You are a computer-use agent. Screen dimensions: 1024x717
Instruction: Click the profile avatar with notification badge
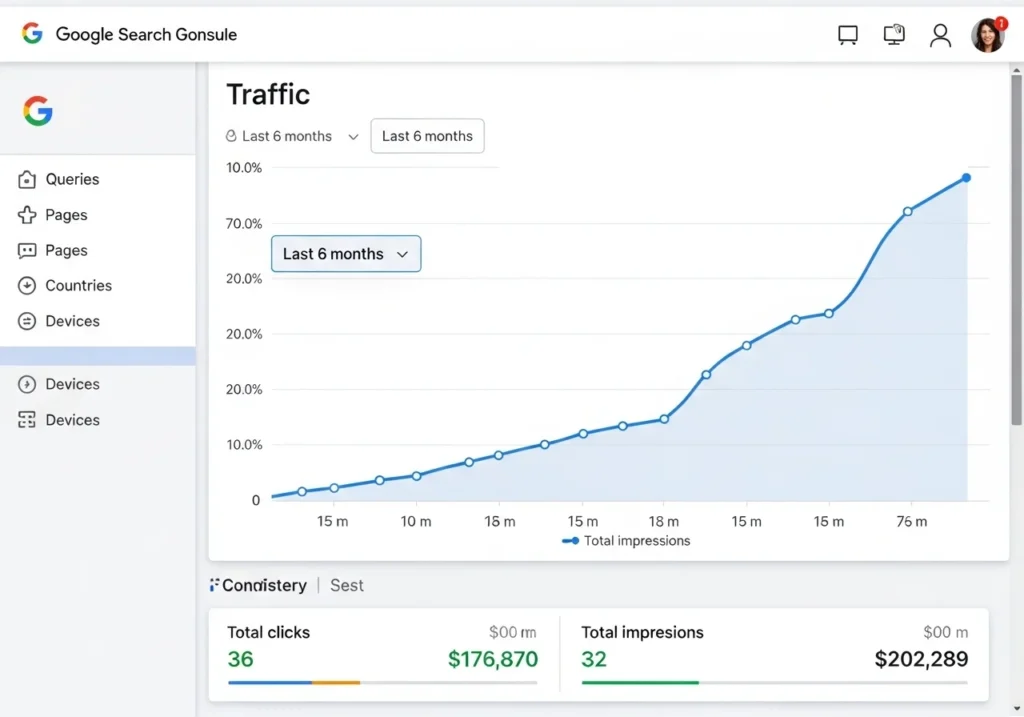tap(988, 35)
